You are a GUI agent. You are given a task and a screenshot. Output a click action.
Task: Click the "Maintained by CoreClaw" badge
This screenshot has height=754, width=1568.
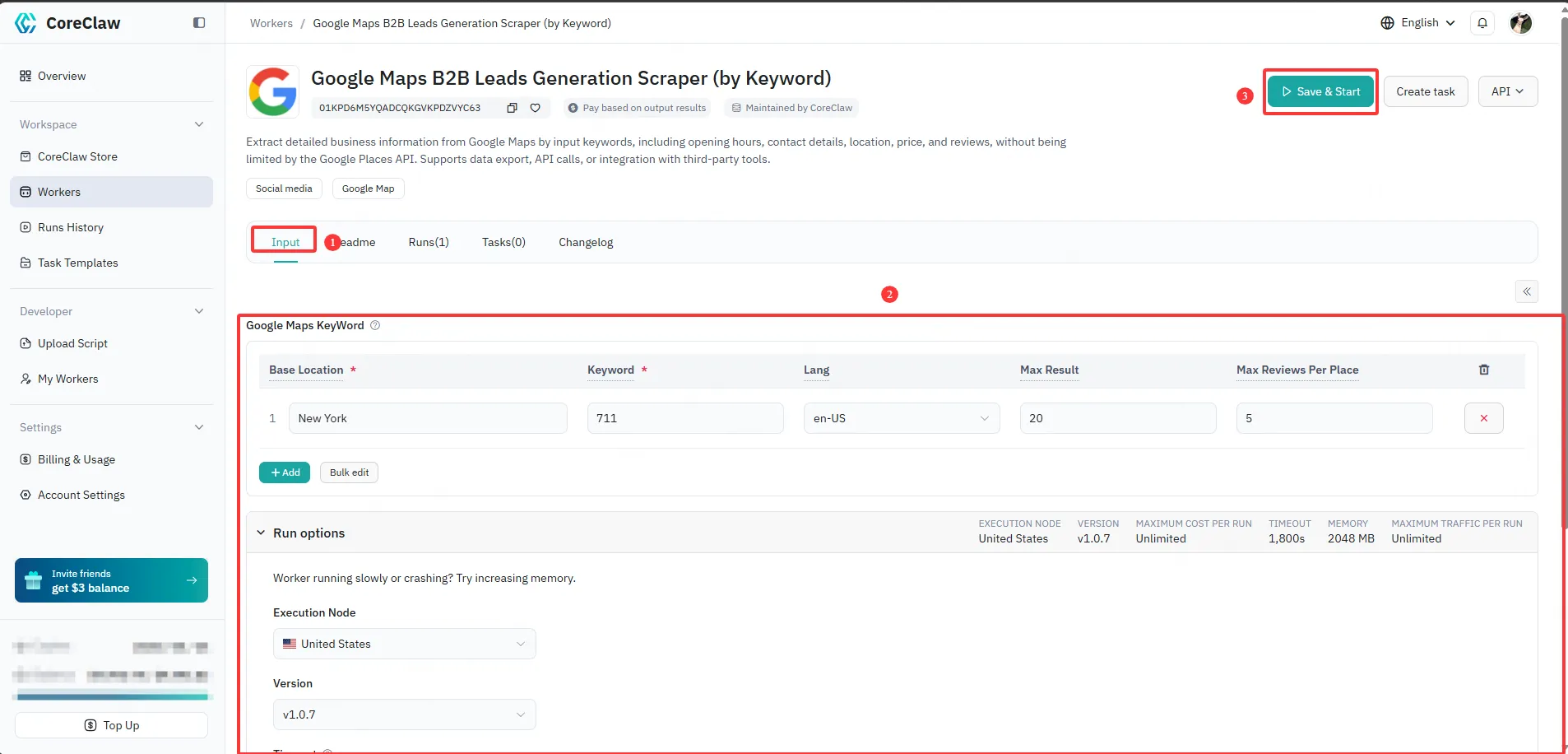(x=791, y=108)
